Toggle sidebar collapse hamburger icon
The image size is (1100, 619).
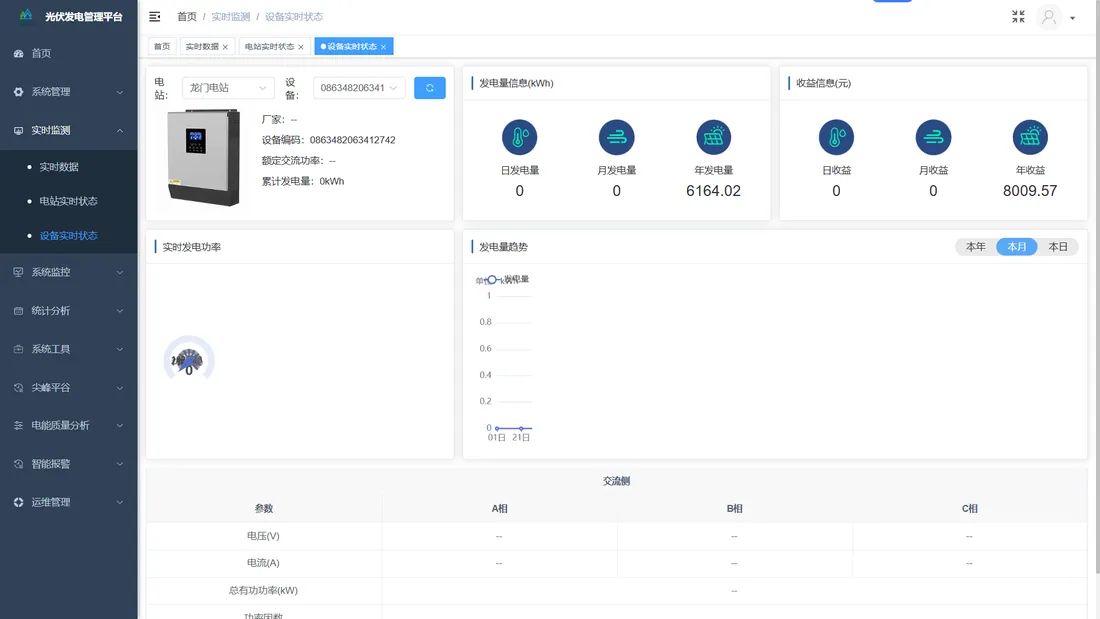[154, 16]
